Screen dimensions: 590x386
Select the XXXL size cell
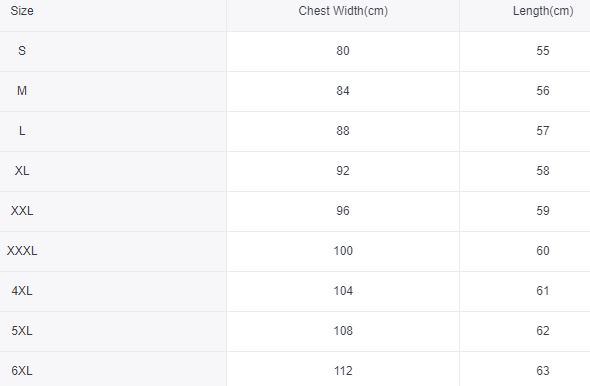coord(22,251)
